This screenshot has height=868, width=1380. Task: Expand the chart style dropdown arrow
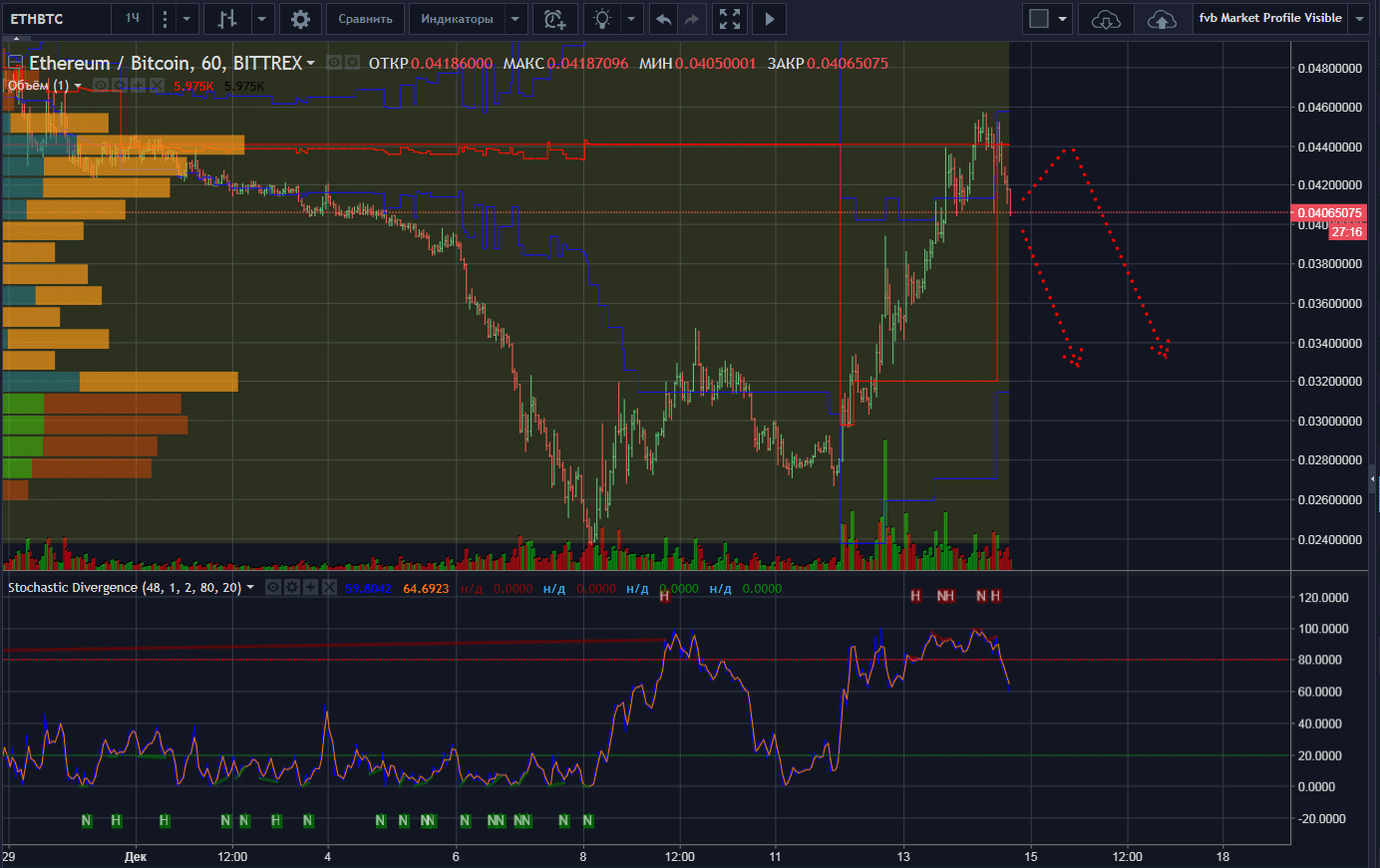261,19
